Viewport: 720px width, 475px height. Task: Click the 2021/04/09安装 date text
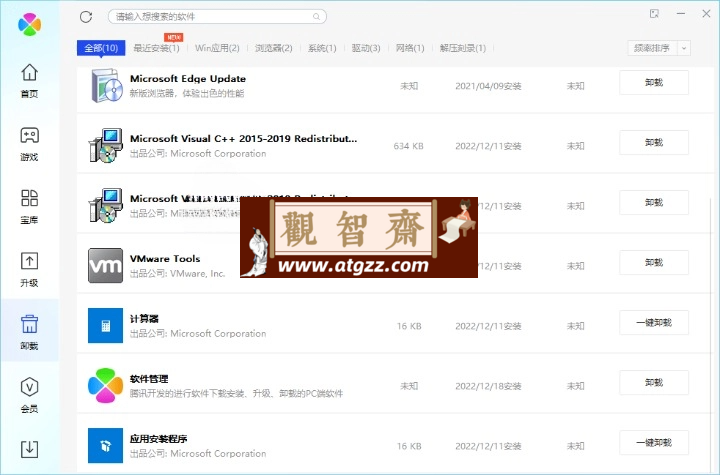click(x=488, y=86)
